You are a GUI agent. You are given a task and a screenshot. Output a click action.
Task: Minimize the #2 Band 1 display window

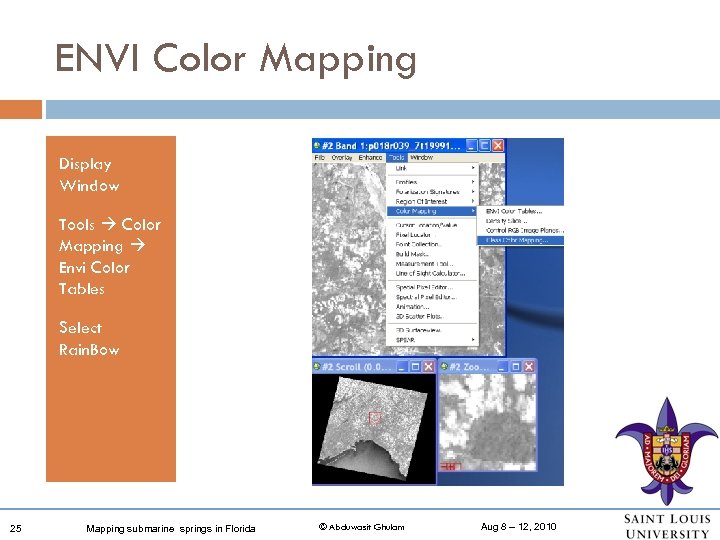coord(472,146)
